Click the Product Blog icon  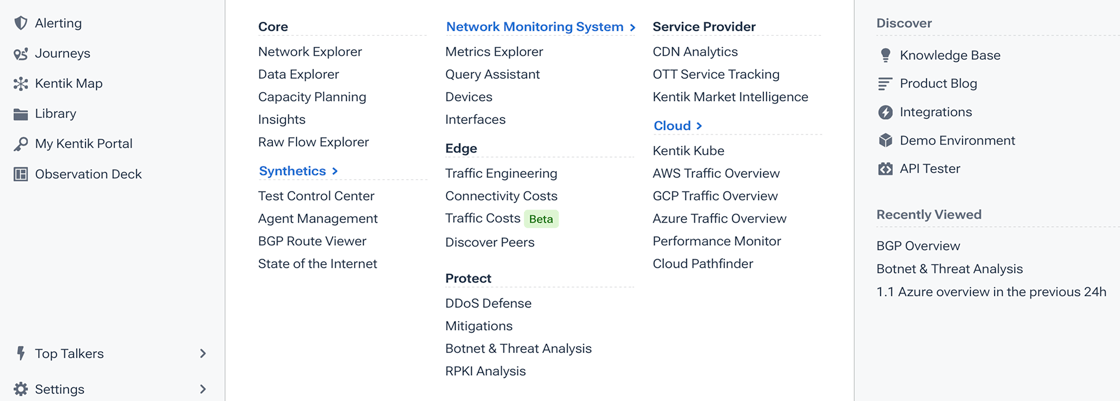pyautogui.click(x=885, y=84)
